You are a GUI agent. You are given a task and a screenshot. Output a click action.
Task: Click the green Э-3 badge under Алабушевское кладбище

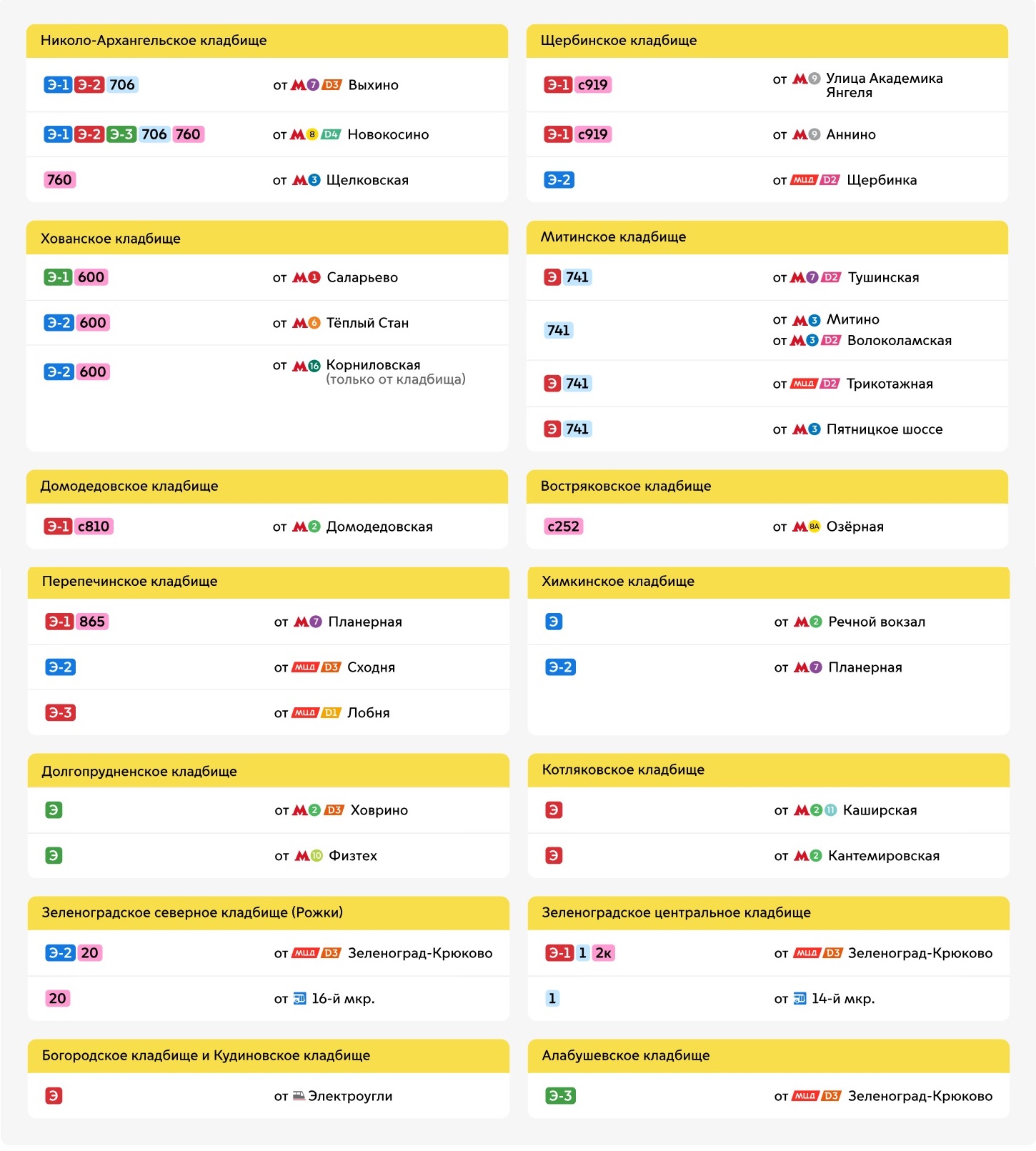pyautogui.click(x=560, y=1096)
